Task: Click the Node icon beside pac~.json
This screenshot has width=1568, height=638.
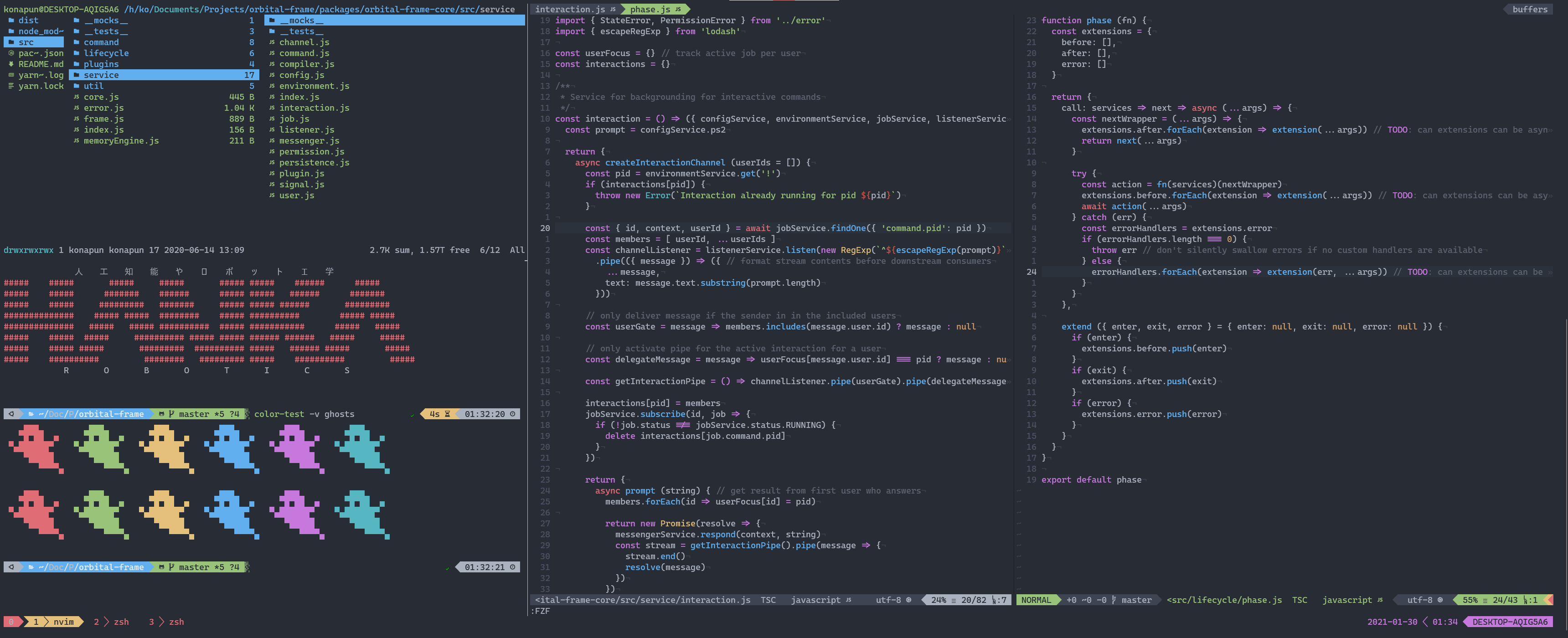Action: [11, 53]
